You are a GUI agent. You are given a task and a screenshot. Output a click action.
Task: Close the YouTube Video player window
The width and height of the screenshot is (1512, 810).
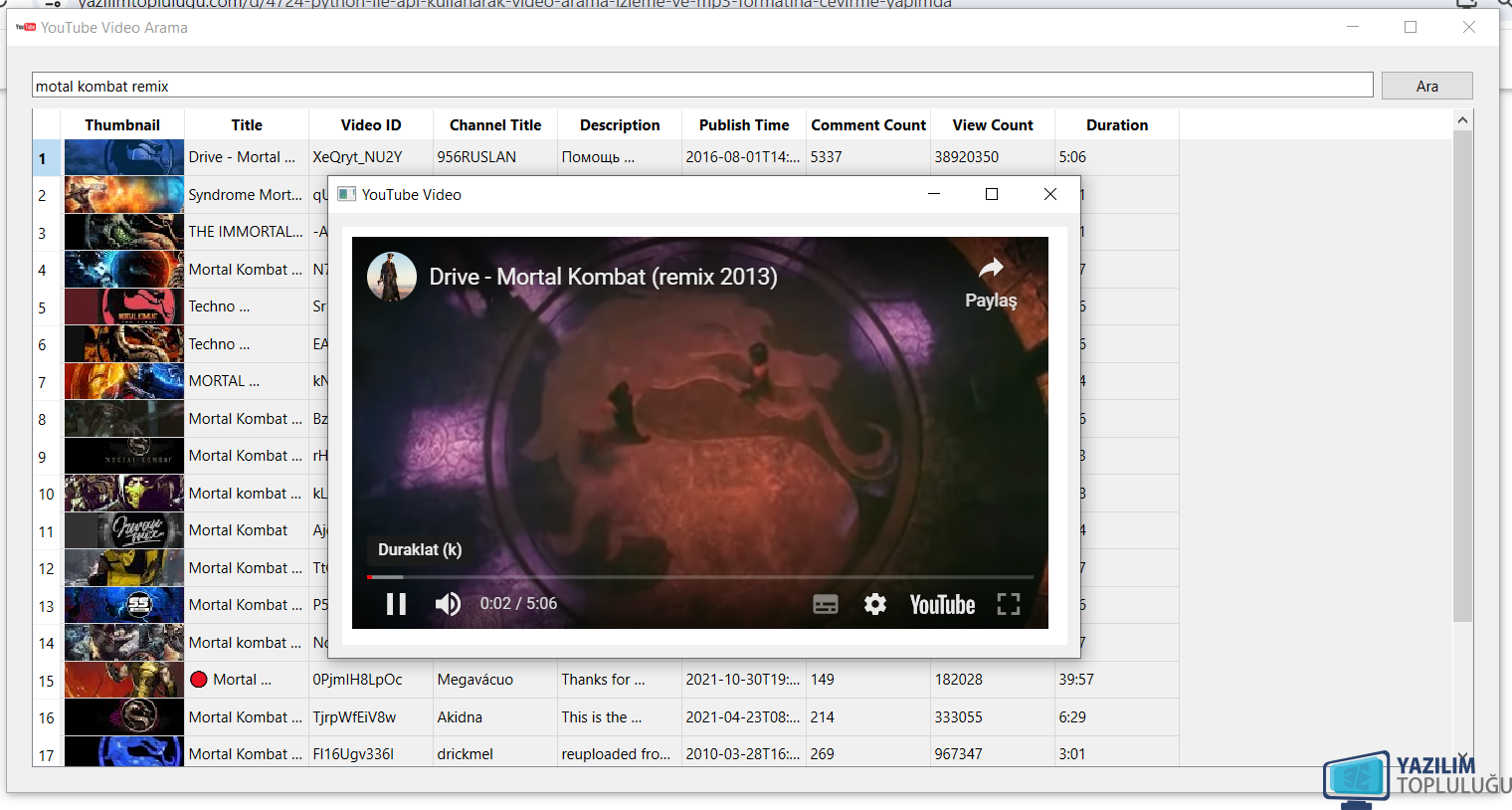point(1050,194)
